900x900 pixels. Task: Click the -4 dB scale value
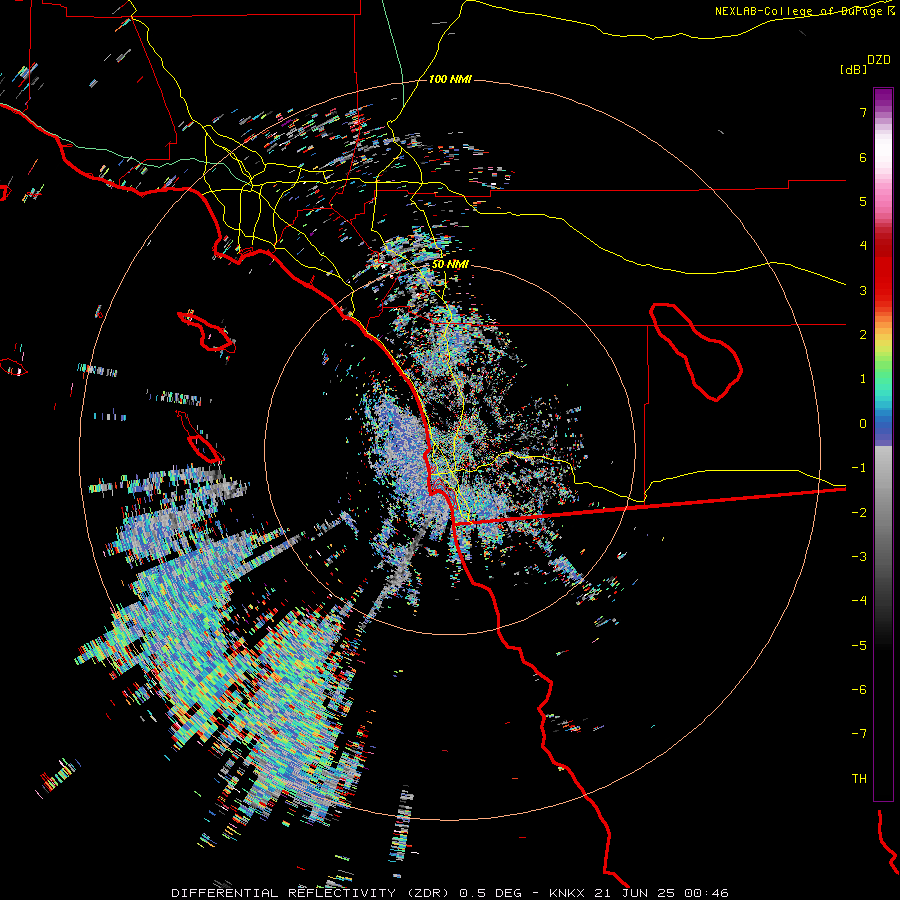[859, 601]
